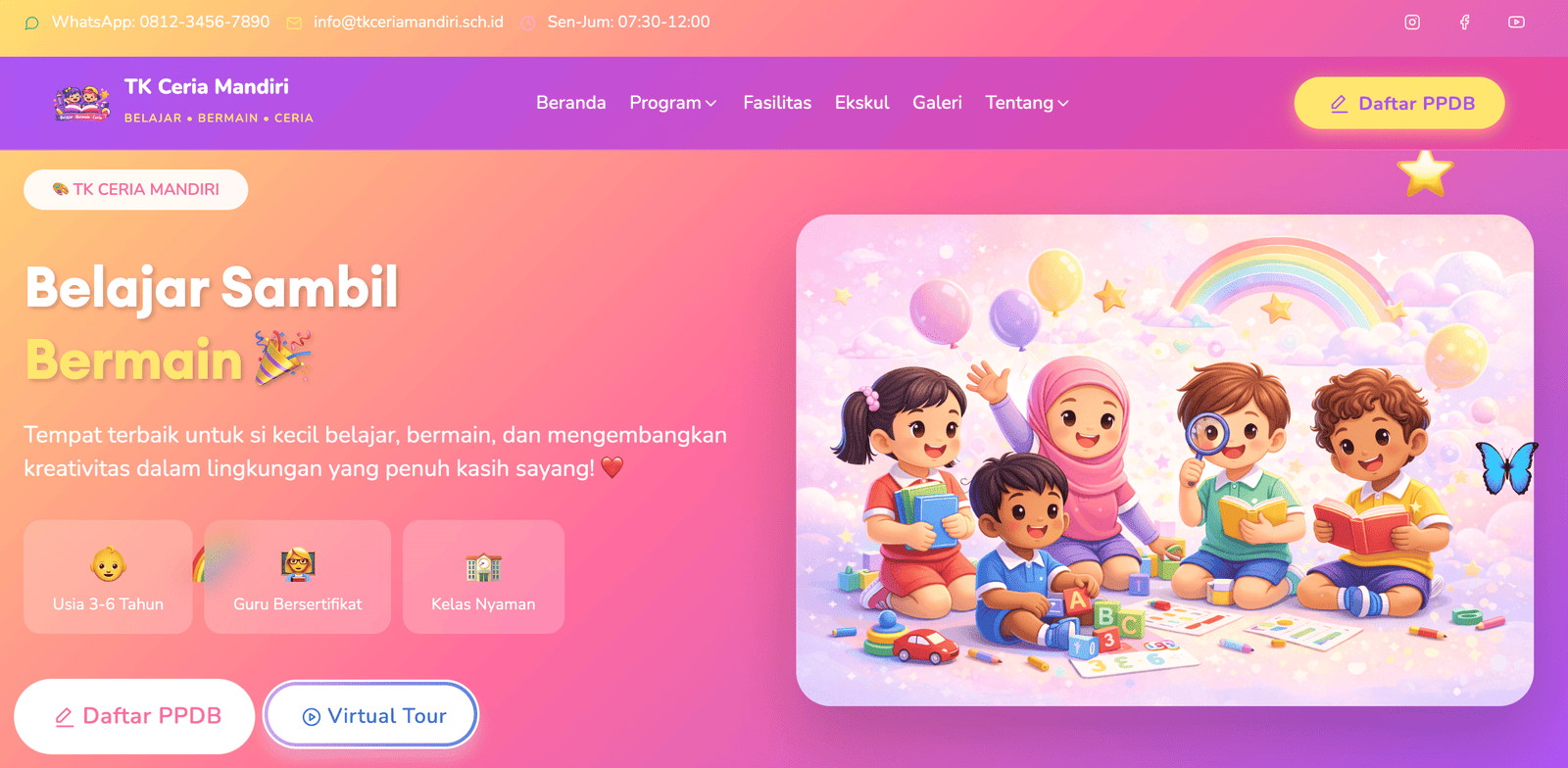1568x768 pixels.
Task: Click the WhatsApp chat bubble icon
Action: 32,23
